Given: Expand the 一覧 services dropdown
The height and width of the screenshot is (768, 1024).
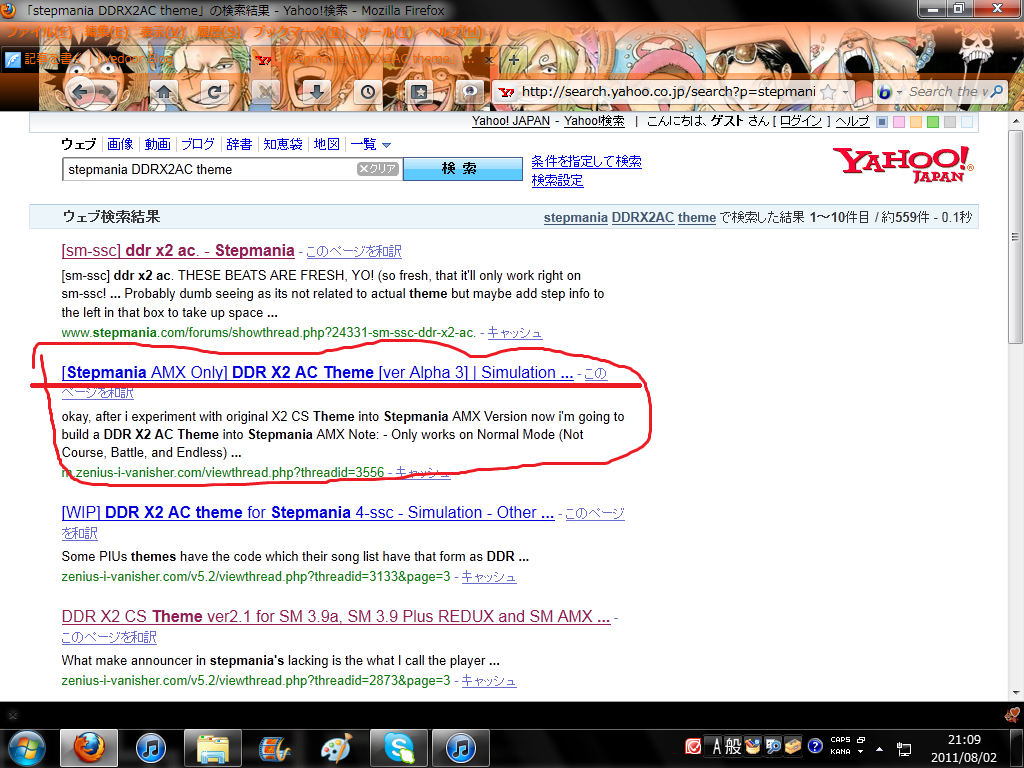Looking at the screenshot, I should tap(371, 144).
